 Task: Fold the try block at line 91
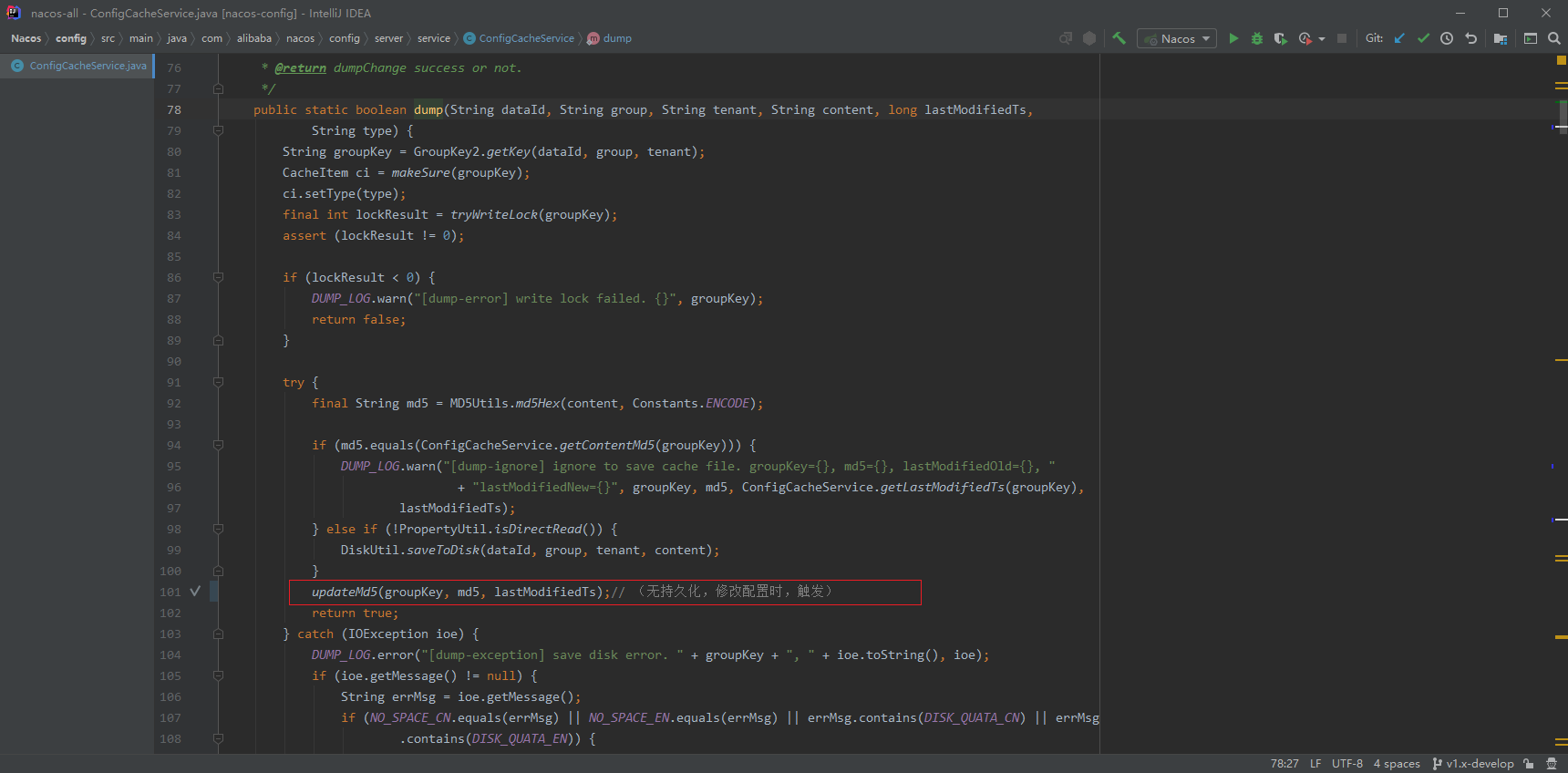[218, 382]
